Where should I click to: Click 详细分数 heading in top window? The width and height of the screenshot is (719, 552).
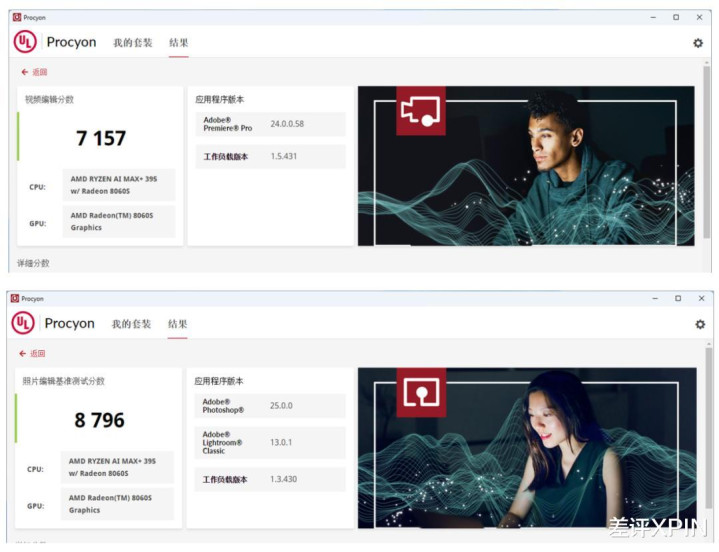click(x=33, y=263)
